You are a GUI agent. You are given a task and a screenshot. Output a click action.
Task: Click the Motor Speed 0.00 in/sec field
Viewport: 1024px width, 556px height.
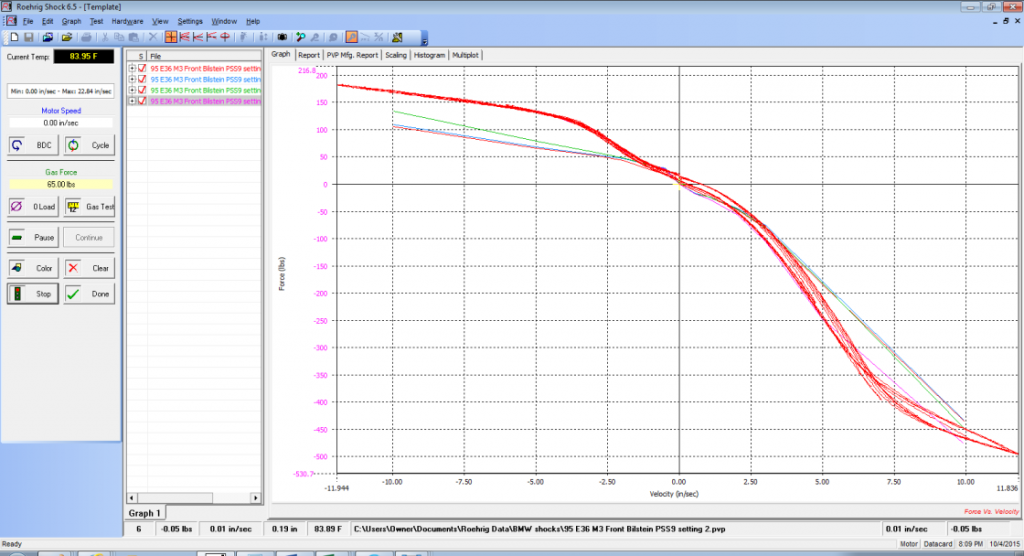pyautogui.click(x=61, y=123)
